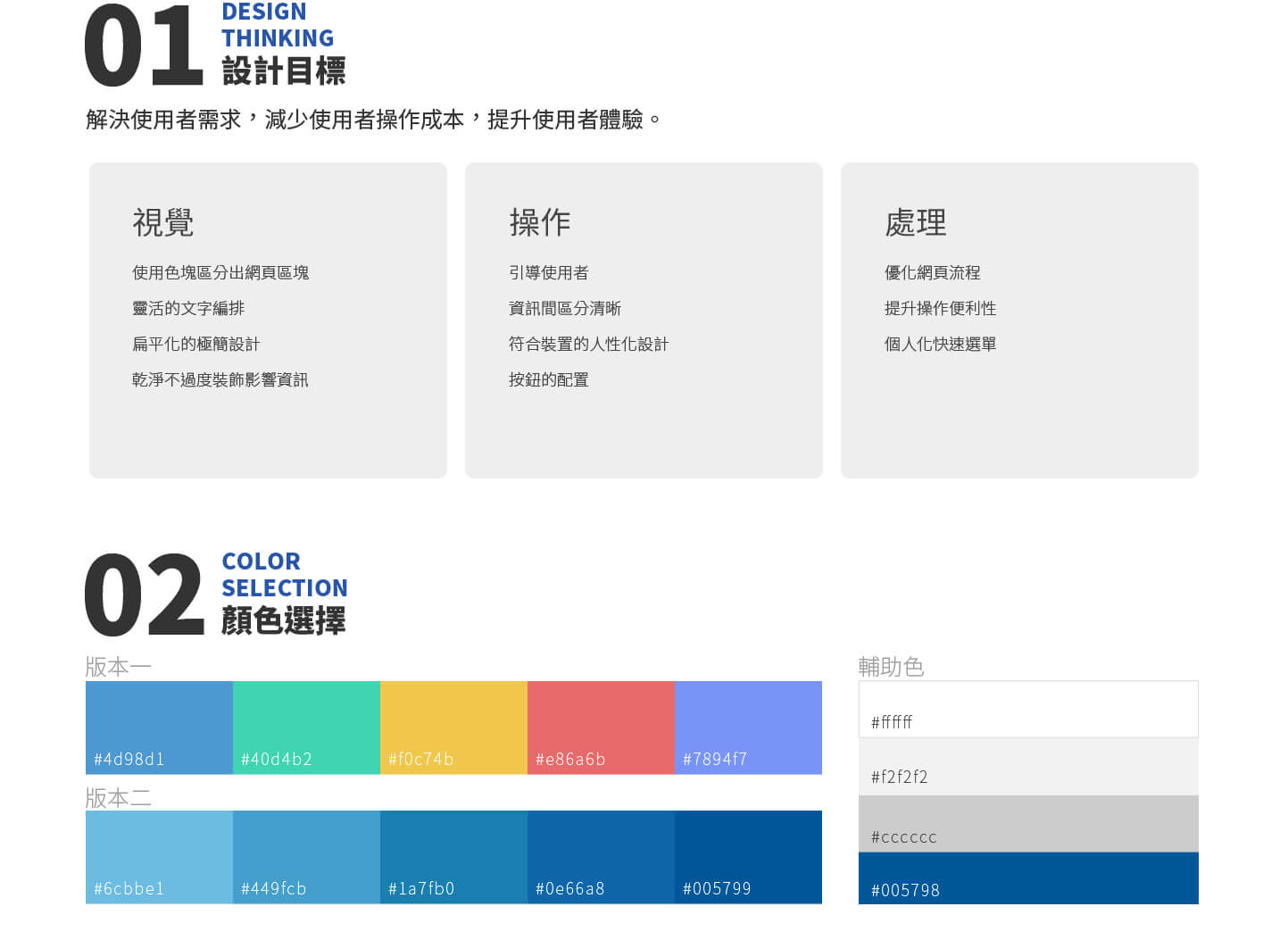Click the DESIGN THINKING section heading
This screenshot has height=940, width=1288.
click(277, 24)
